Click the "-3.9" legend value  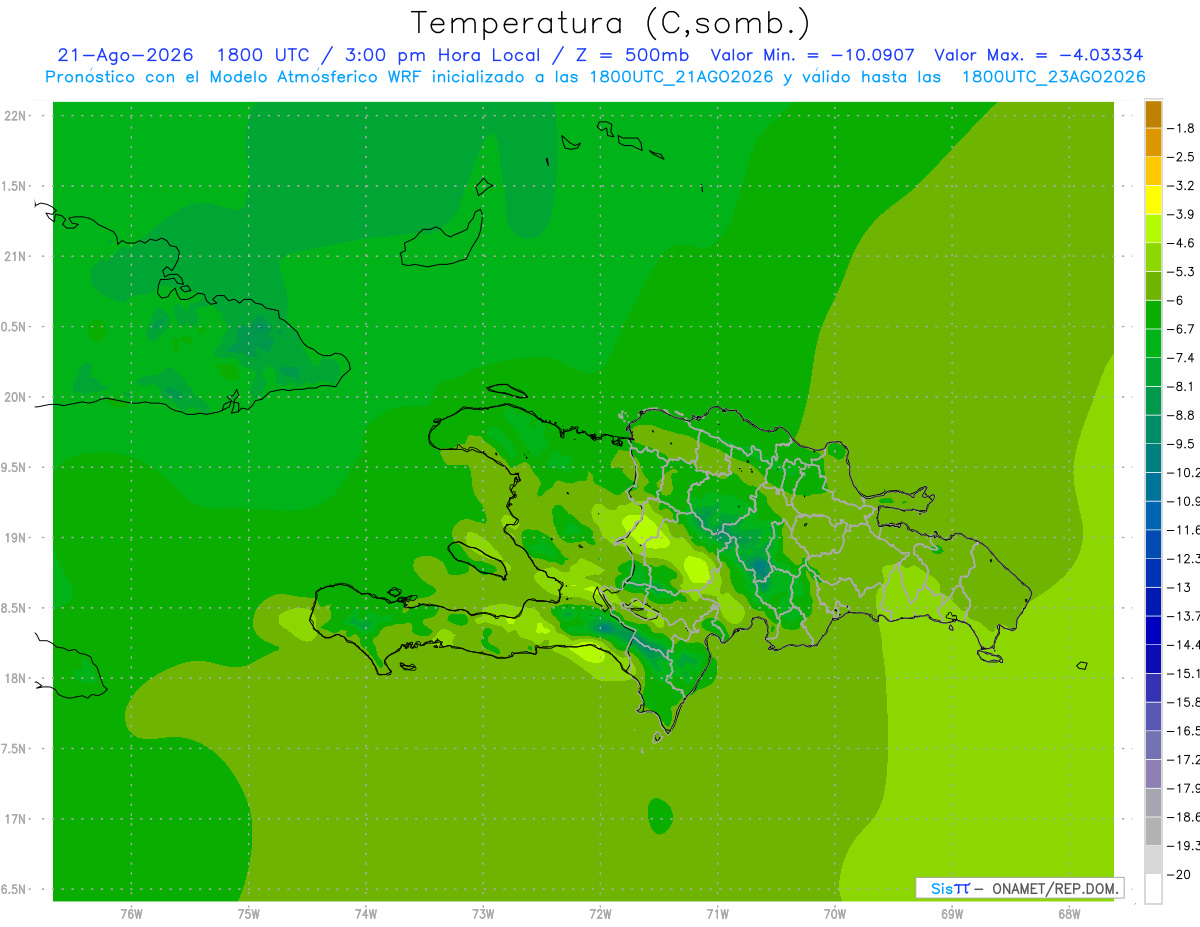coord(1182,214)
